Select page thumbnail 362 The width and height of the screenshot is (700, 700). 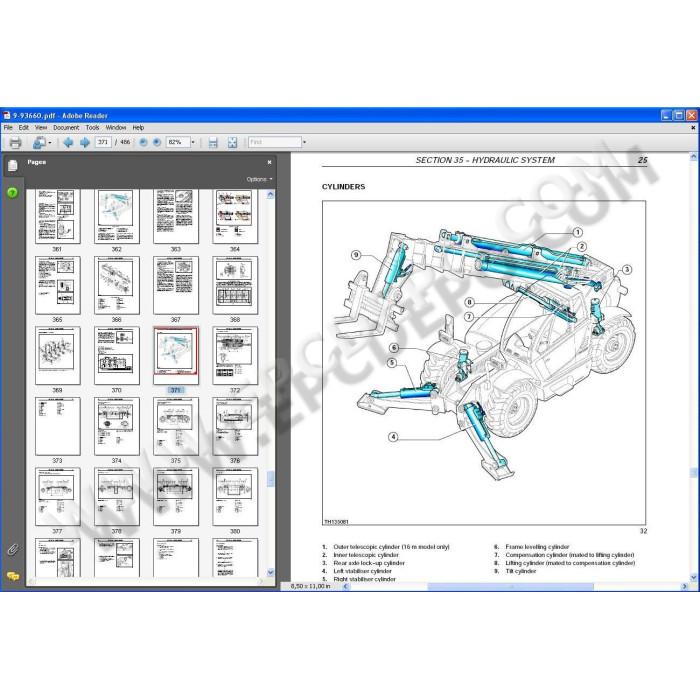pos(117,217)
